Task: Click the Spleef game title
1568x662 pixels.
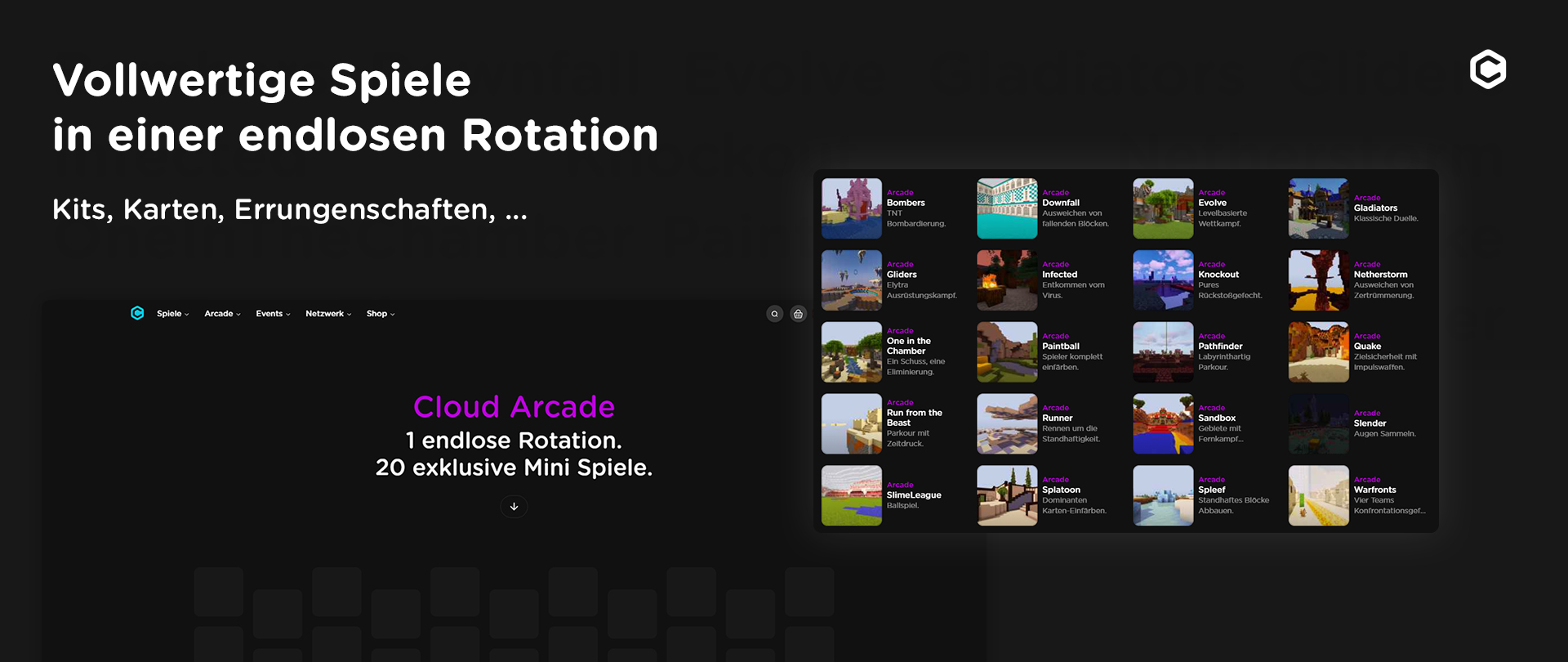Action: 1212,490
